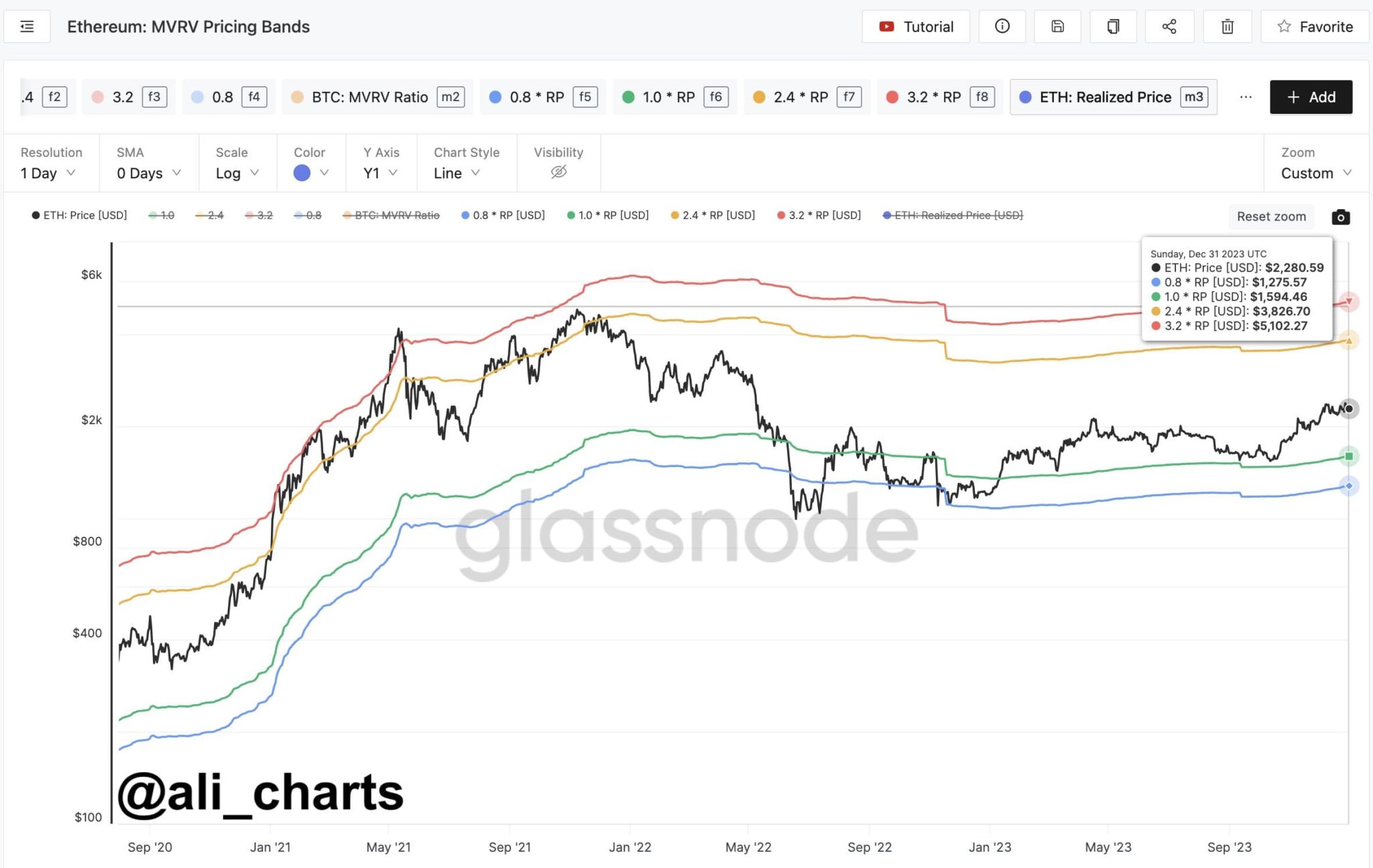The image size is (1373, 868).
Task: Click the trash delete icon
Action: point(1227,27)
